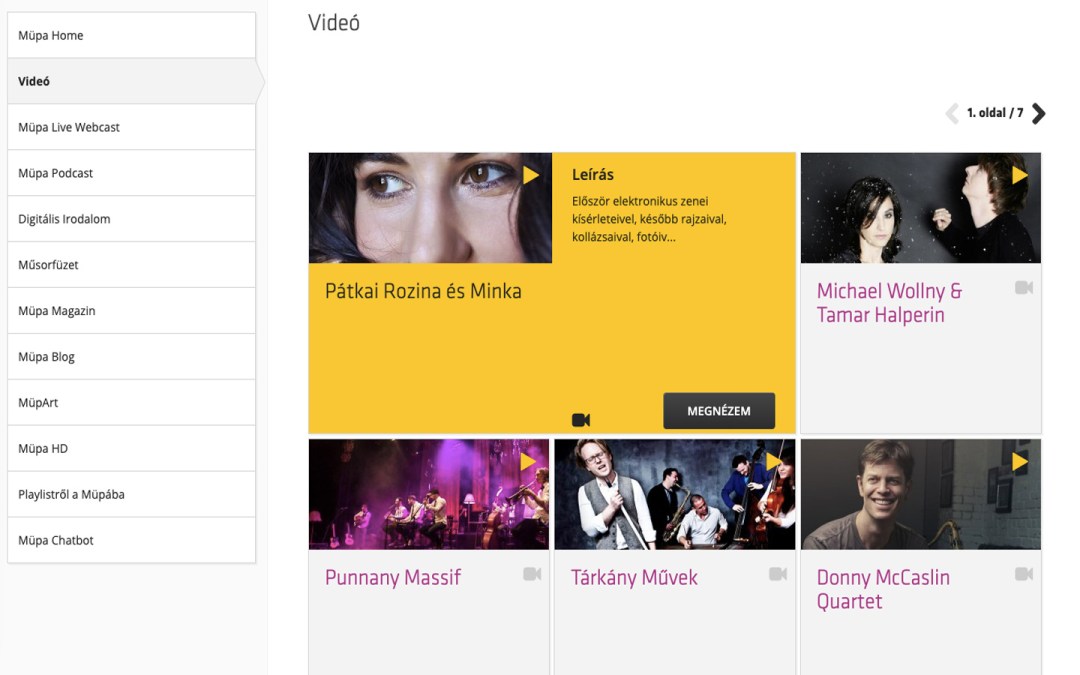
Task: Click the black video camera icon beside MEGNÉZEM
Action: pyautogui.click(x=581, y=419)
